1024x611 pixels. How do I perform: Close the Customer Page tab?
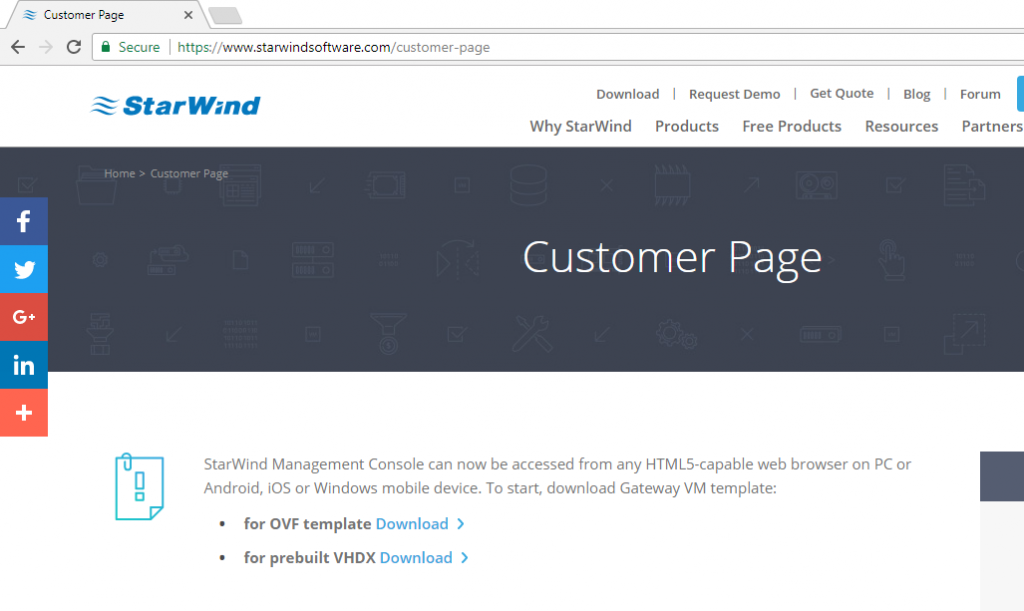tap(188, 15)
